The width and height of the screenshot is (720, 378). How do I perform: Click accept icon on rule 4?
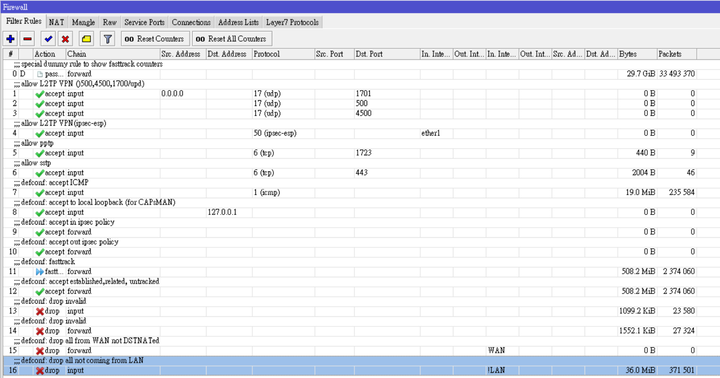click(40, 133)
